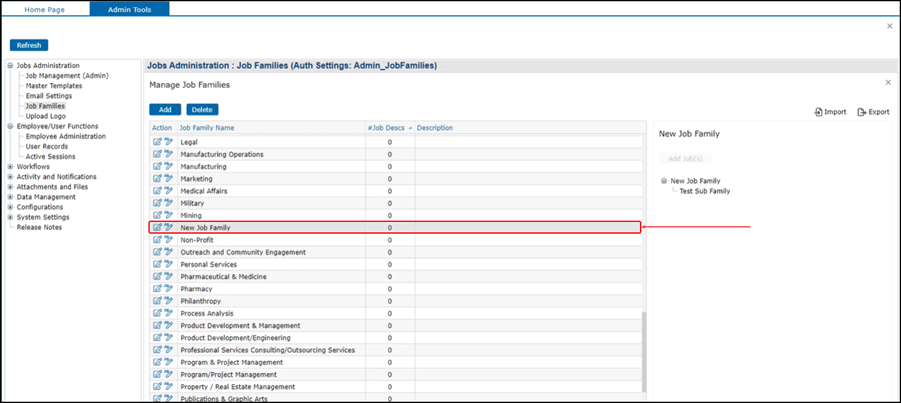Viewport: 901px width, 403px height.
Task: Expand the System Settings tree node
Action: [x=10, y=217]
